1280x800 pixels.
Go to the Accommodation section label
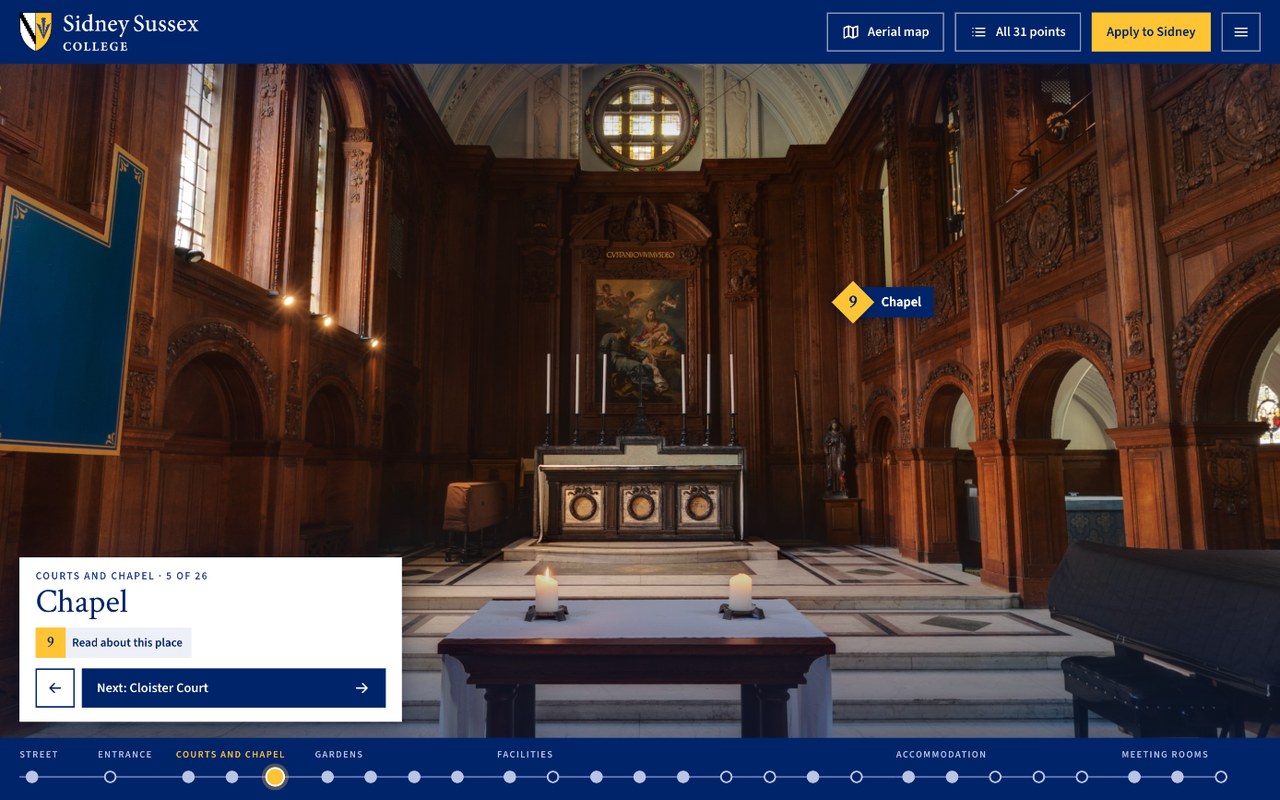point(941,754)
